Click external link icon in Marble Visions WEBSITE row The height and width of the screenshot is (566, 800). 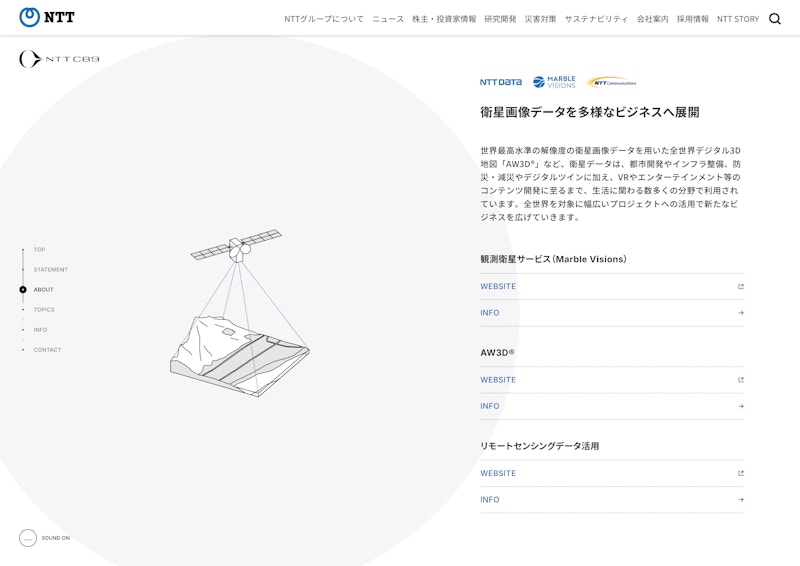pos(741,286)
